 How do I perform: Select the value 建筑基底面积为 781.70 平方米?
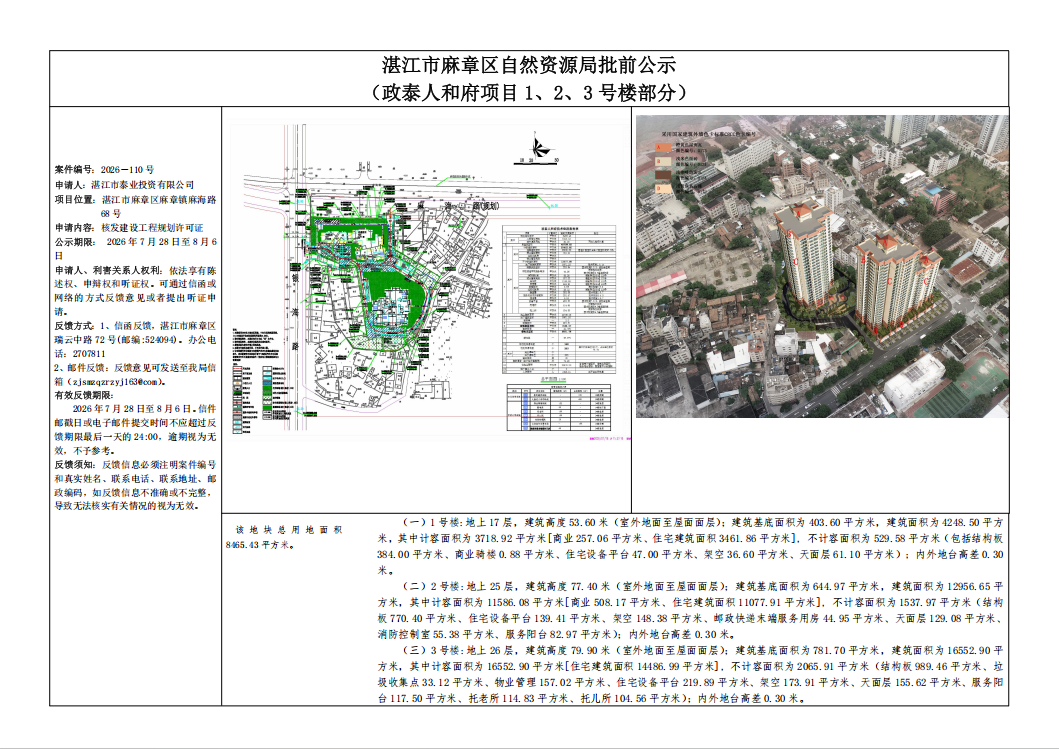click(808, 650)
